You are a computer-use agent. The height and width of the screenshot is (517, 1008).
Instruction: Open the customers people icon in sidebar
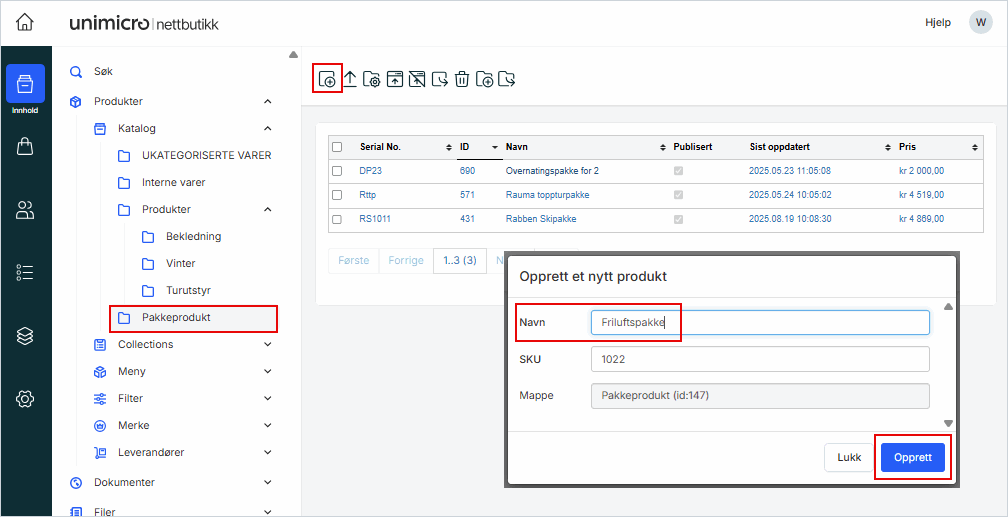pyautogui.click(x=25, y=210)
